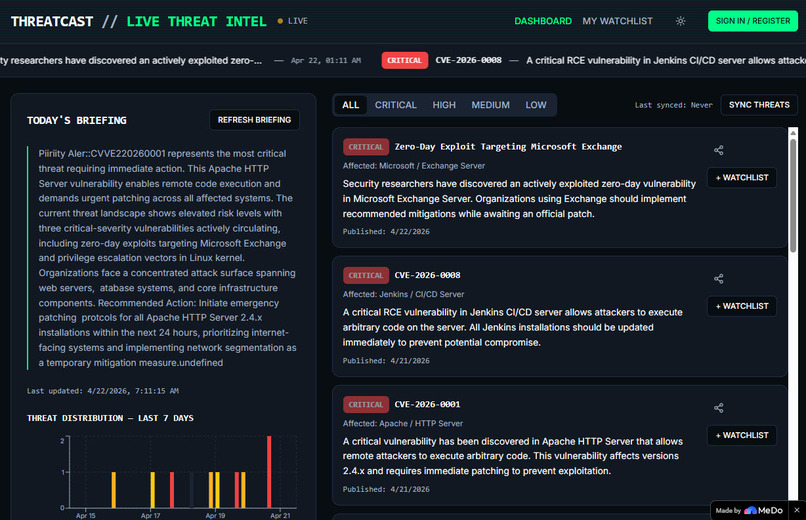Click the CRITICAL badge on CVE-2026-0008 card
This screenshot has height=520, width=806.
tap(365, 275)
